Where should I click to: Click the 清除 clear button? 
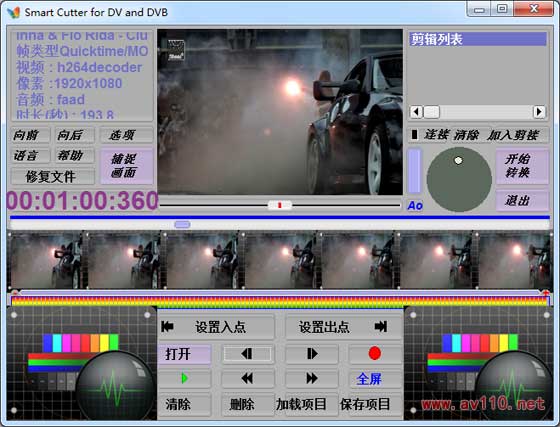184,404
